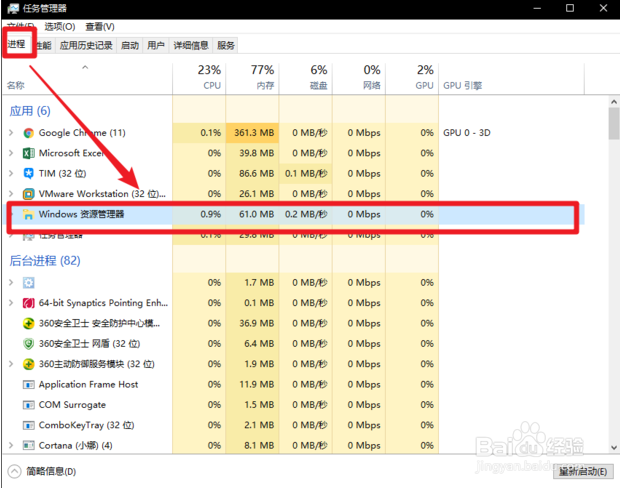Switch to the 详细信息 tab
Screen dimensions: 620x488
[191, 45]
